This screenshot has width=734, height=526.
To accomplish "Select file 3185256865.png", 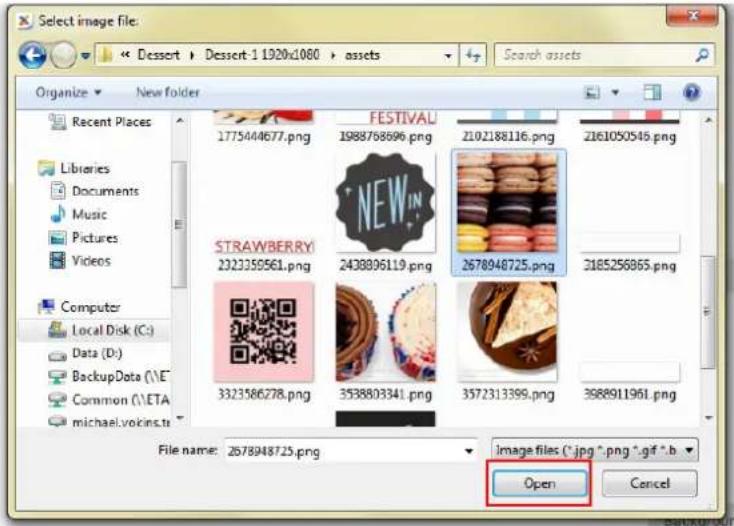I will point(630,255).
